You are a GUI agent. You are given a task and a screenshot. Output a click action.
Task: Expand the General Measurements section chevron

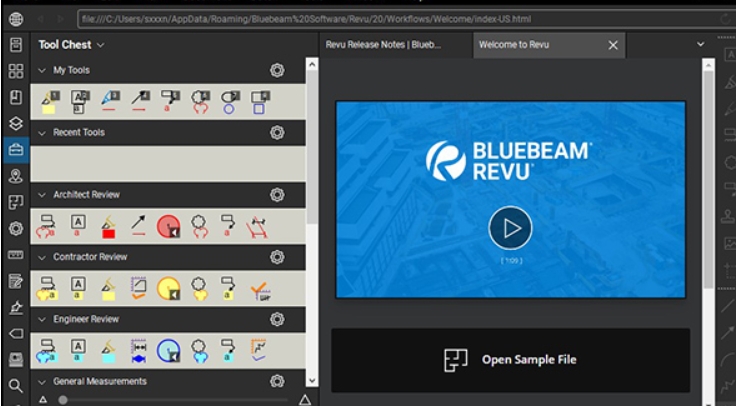[x=42, y=381]
